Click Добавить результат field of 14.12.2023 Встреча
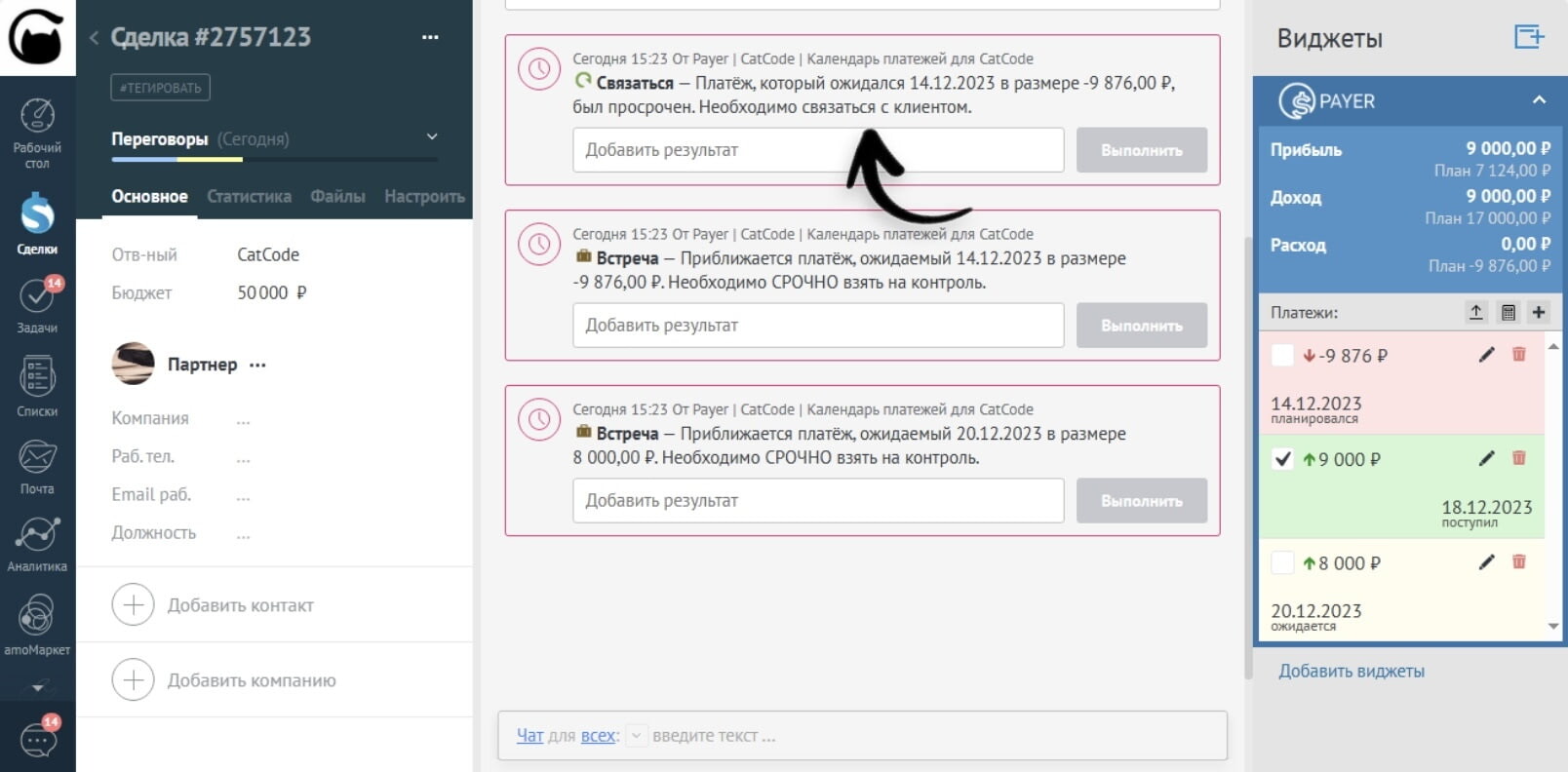 tap(818, 326)
